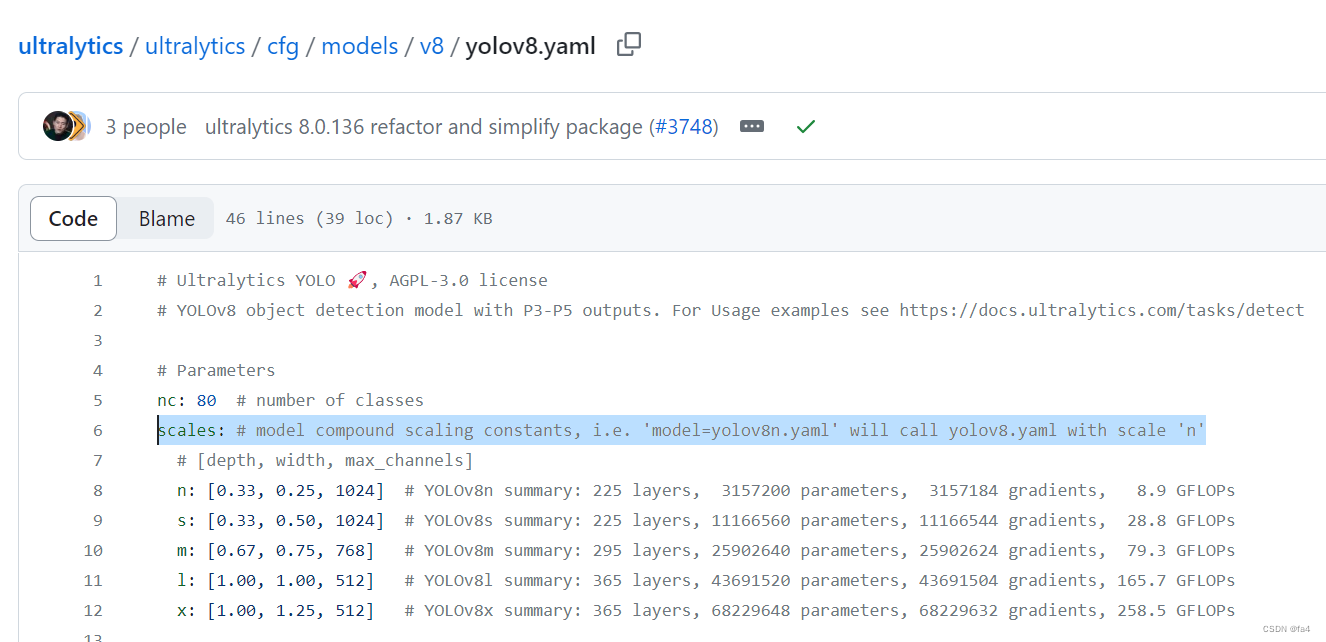Open the #3748 pull request link
Viewport: 1326px width, 642px height.
[x=685, y=127]
